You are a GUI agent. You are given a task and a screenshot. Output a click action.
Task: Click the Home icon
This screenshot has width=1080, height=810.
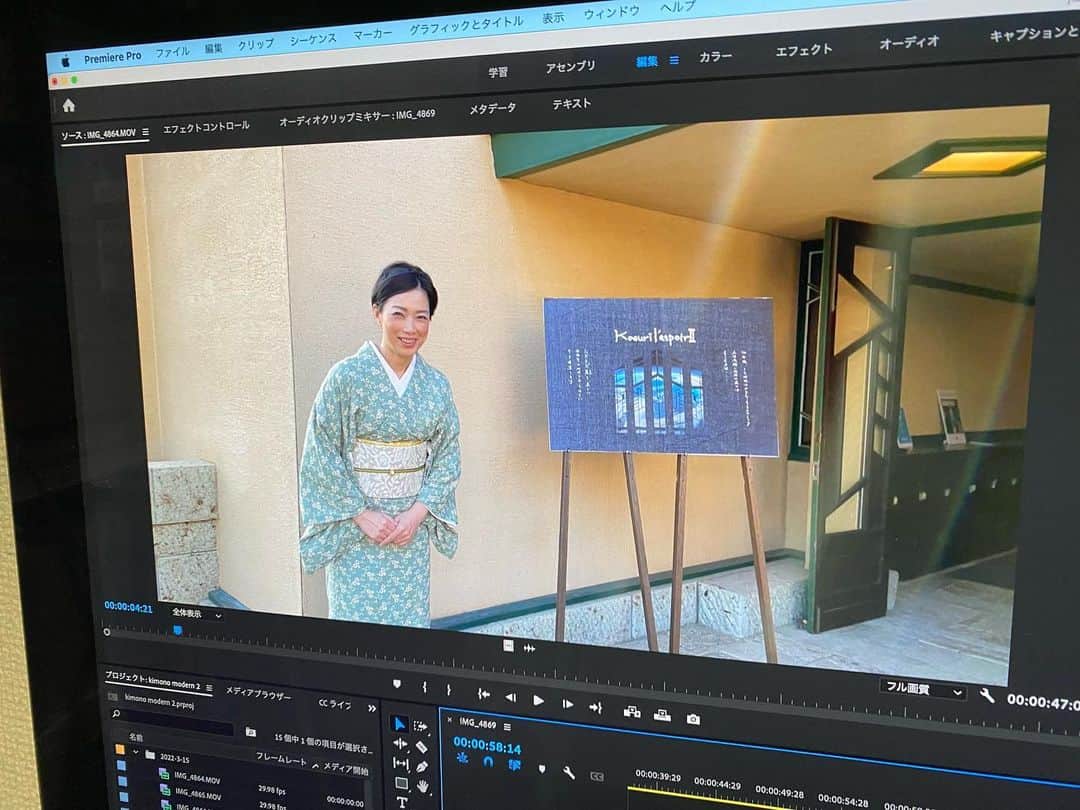69,105
